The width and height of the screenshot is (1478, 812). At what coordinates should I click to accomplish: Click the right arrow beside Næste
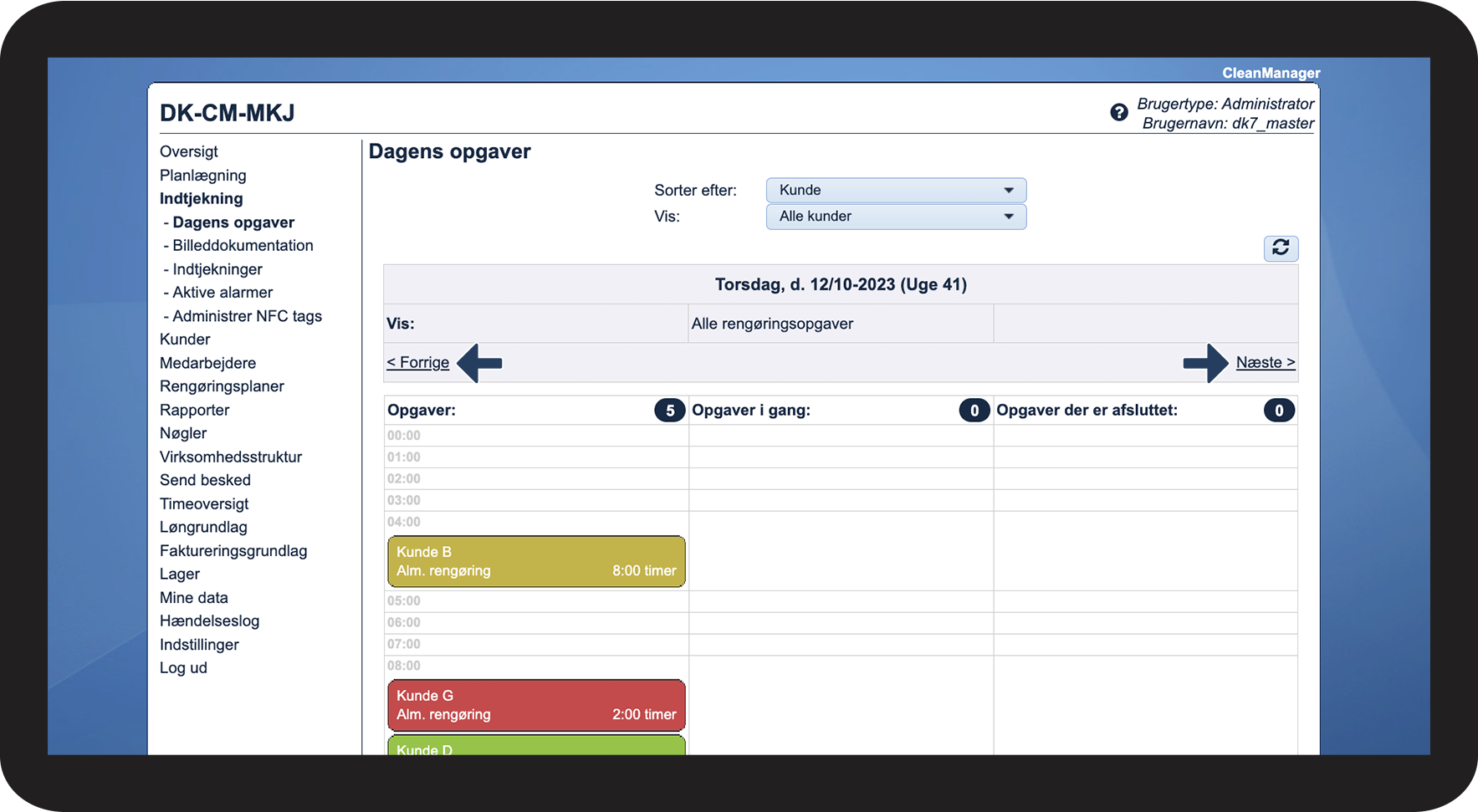coord(1205,363)
